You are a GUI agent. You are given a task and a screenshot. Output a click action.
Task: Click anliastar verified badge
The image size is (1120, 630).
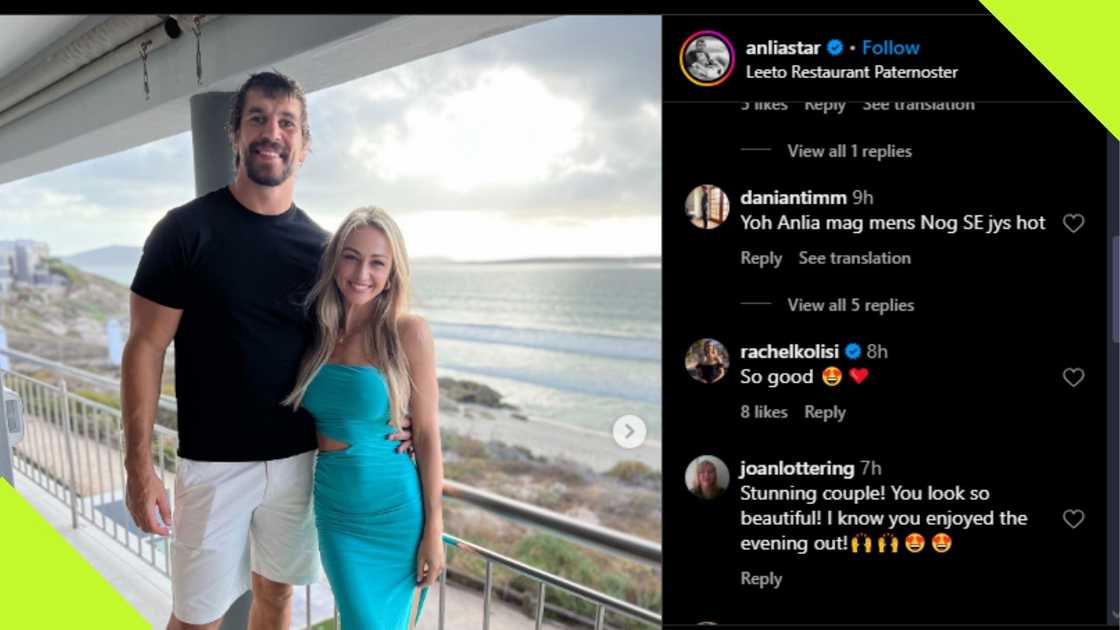pos(835,48)
